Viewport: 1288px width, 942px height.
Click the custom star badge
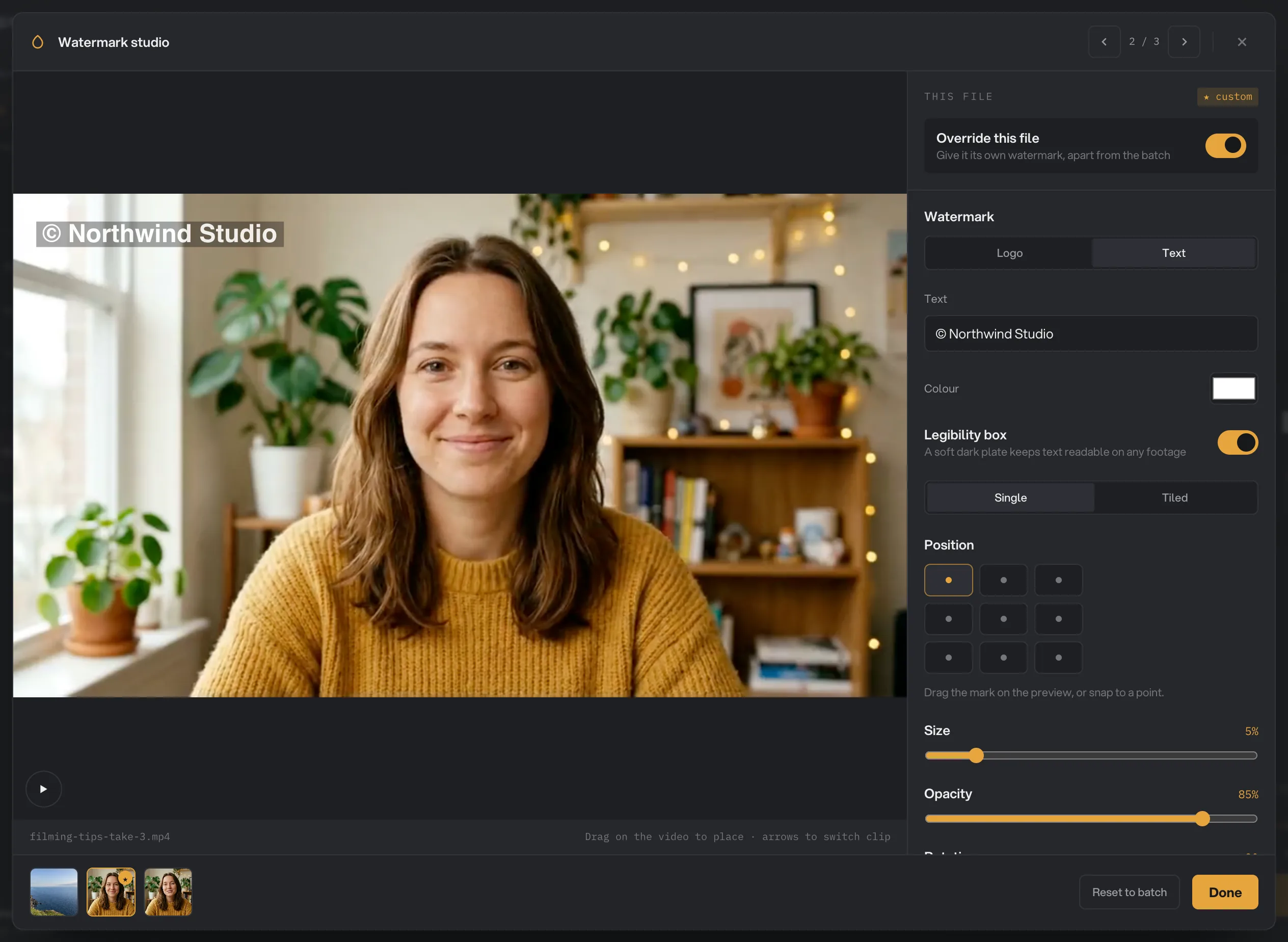tap(1227, 96)
